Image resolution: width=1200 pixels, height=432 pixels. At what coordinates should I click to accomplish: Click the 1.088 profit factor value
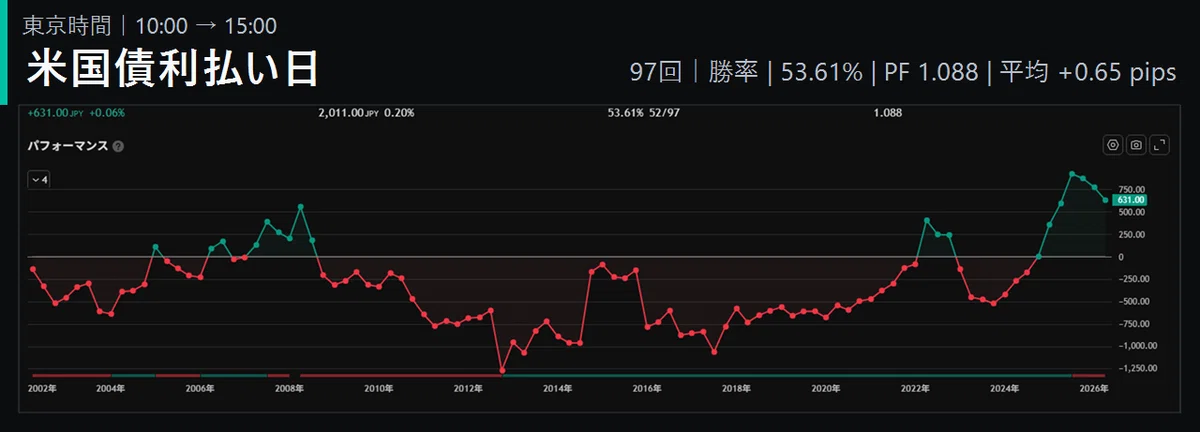(888, 113)
